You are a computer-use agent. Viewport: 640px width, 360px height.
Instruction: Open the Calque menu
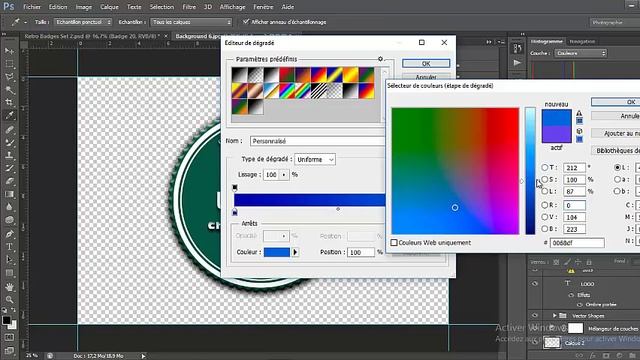109,7
